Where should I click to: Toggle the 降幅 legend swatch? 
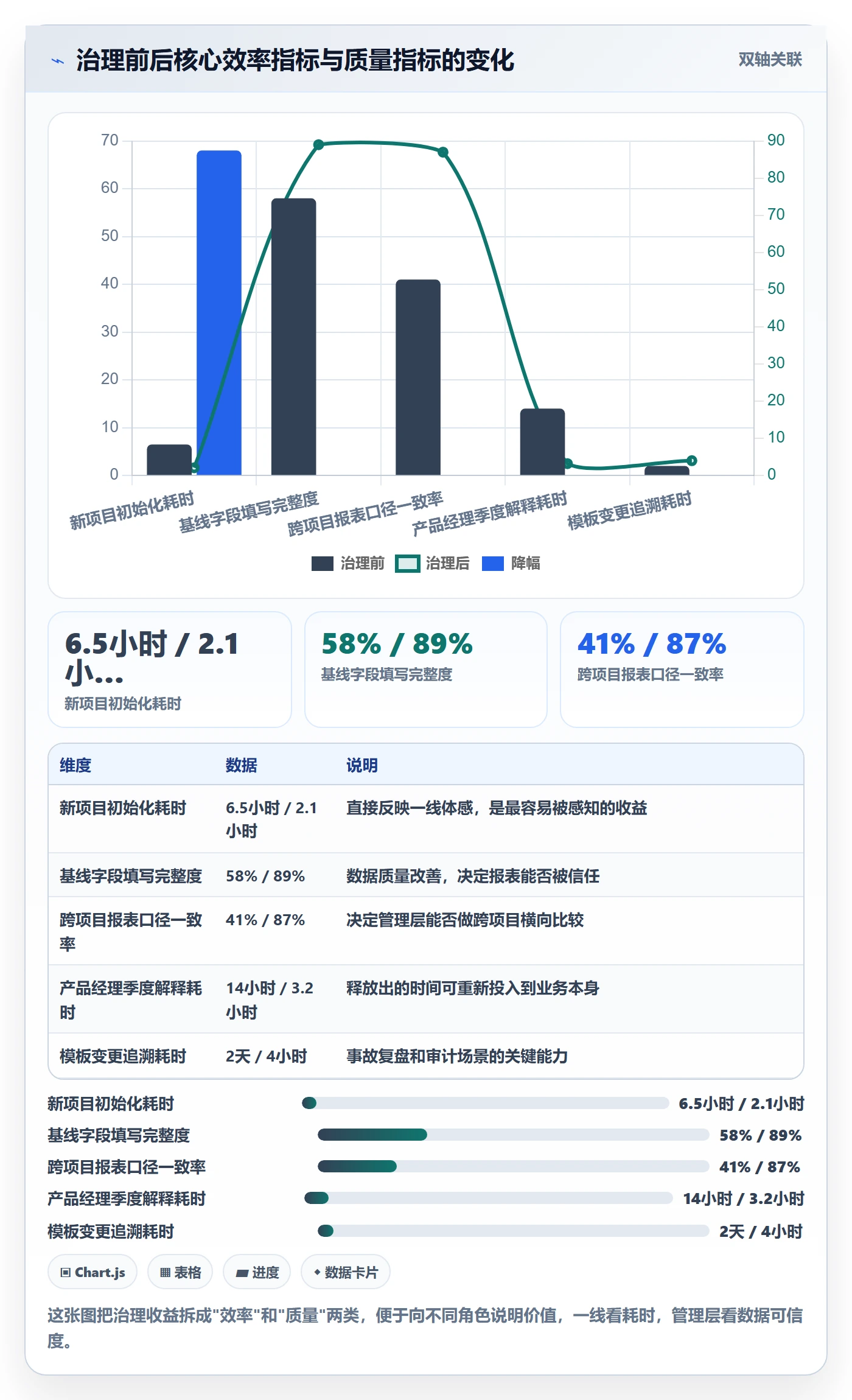point(492,564)
